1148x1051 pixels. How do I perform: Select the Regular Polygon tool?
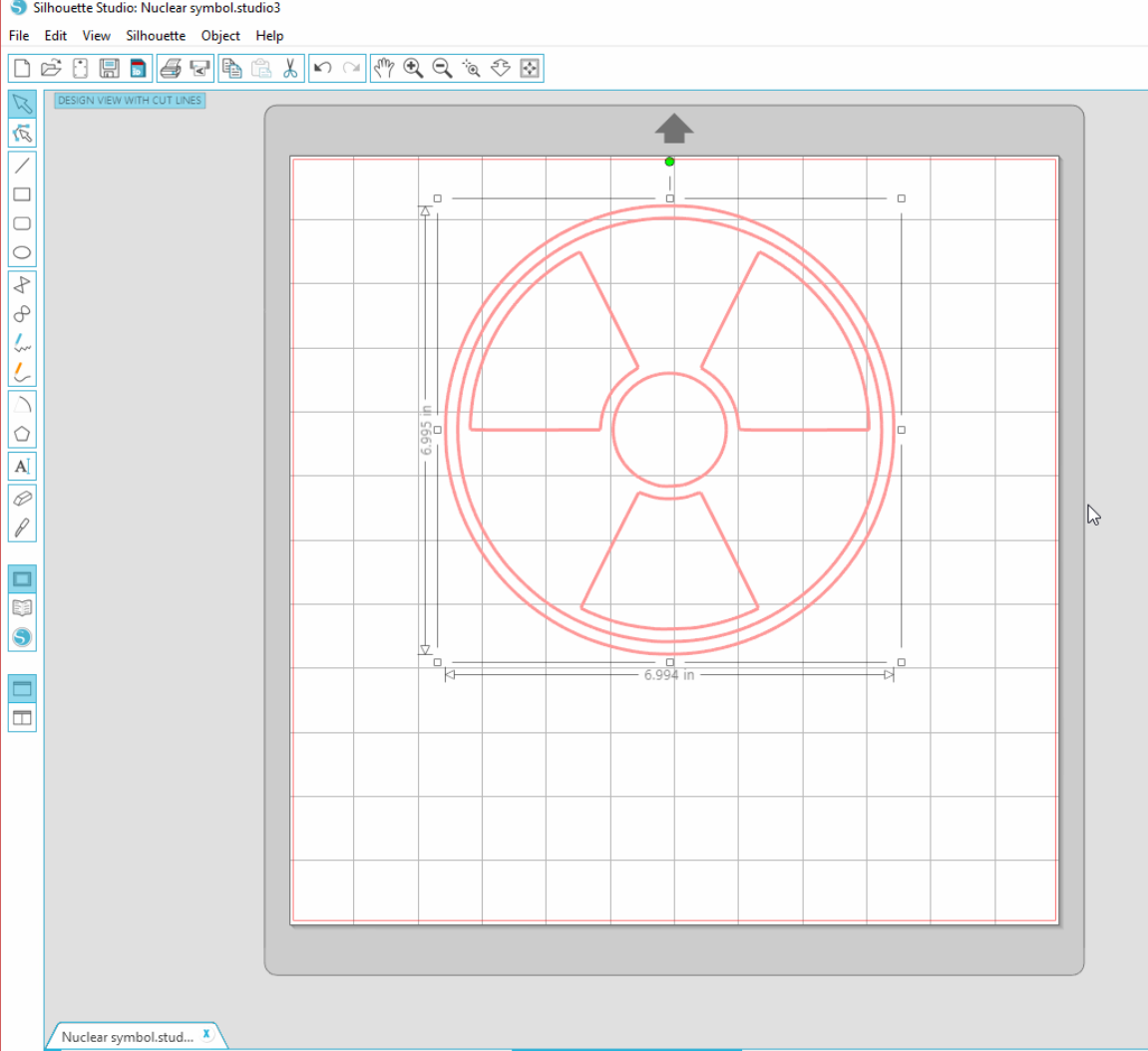click(x=22, y=434)
